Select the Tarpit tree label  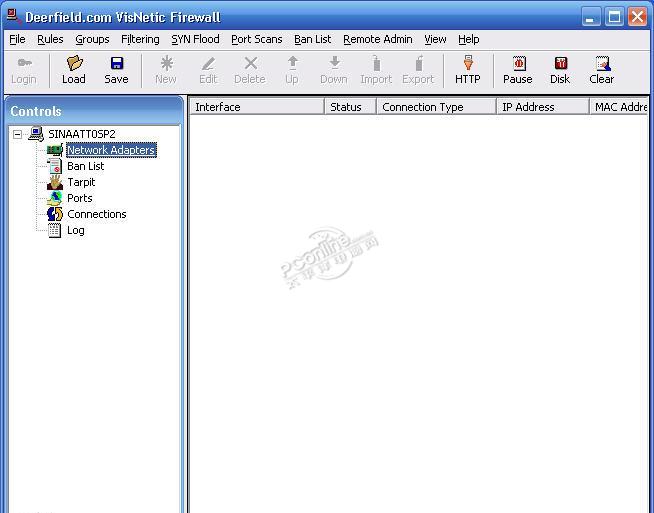[x=81, y=182]
